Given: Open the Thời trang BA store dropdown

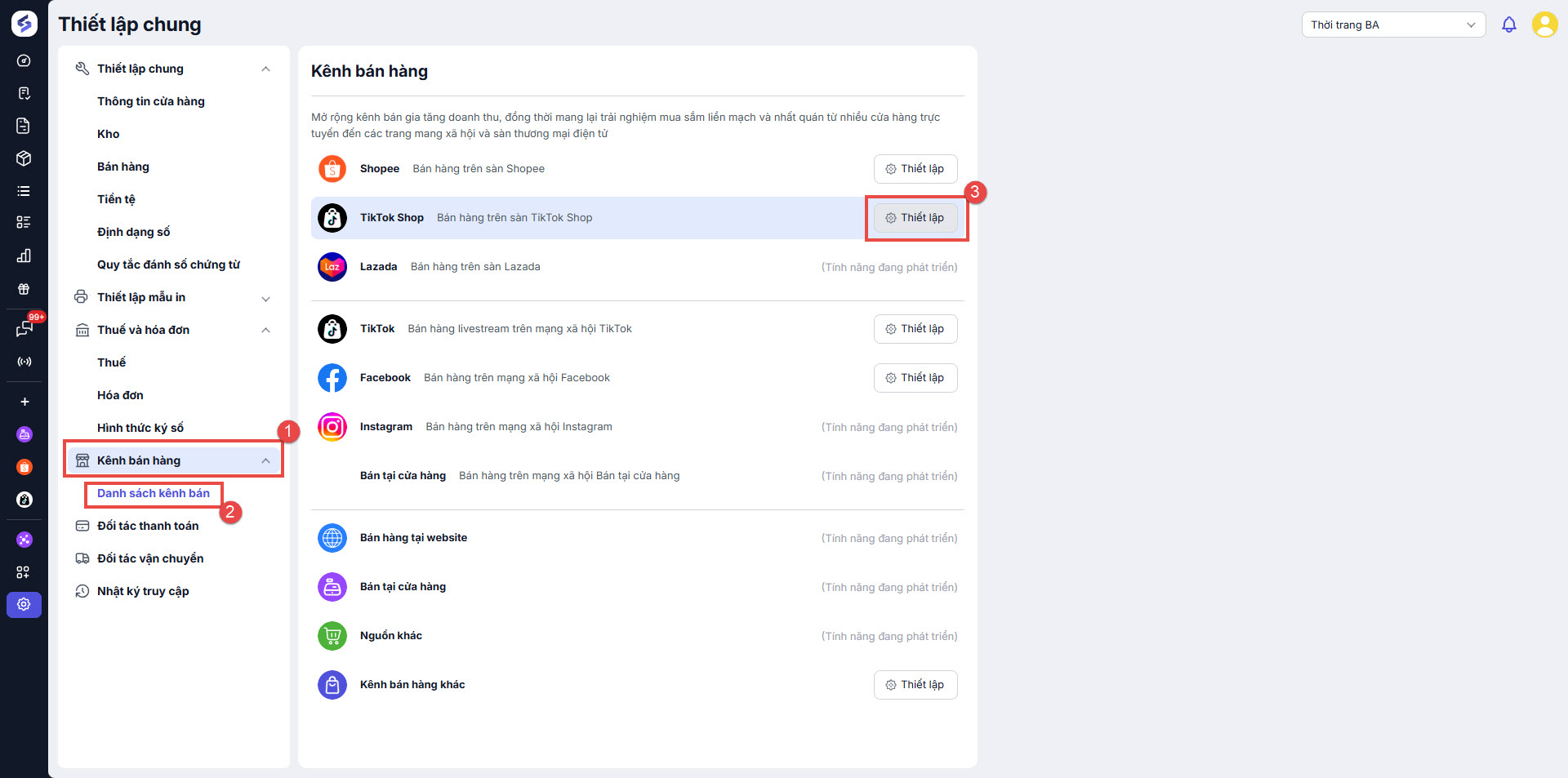Looking at the screenshot, I should pyautogui.click(x=1392, y=24).
